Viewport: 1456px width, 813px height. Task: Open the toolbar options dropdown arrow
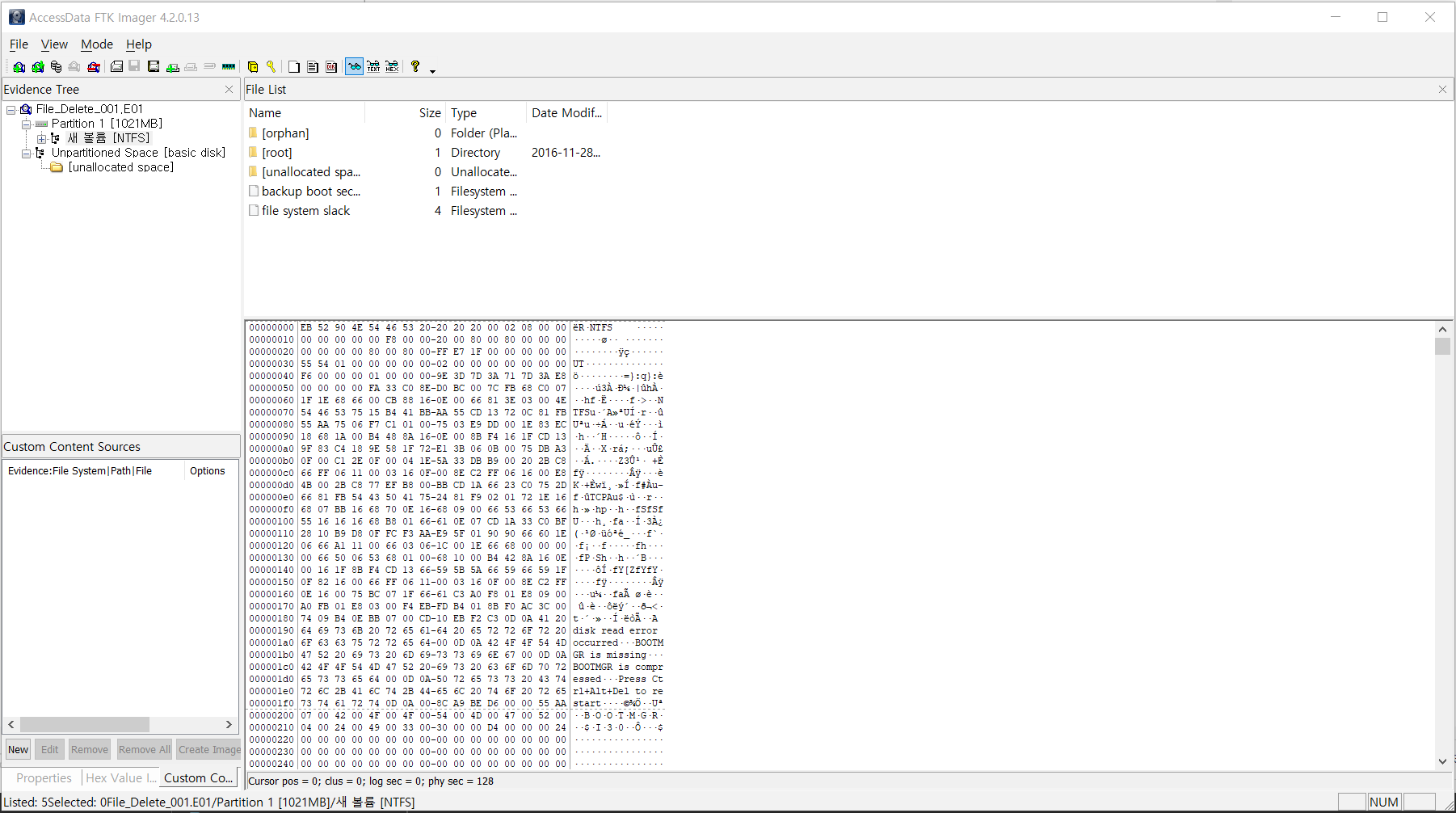click(432, 71)
